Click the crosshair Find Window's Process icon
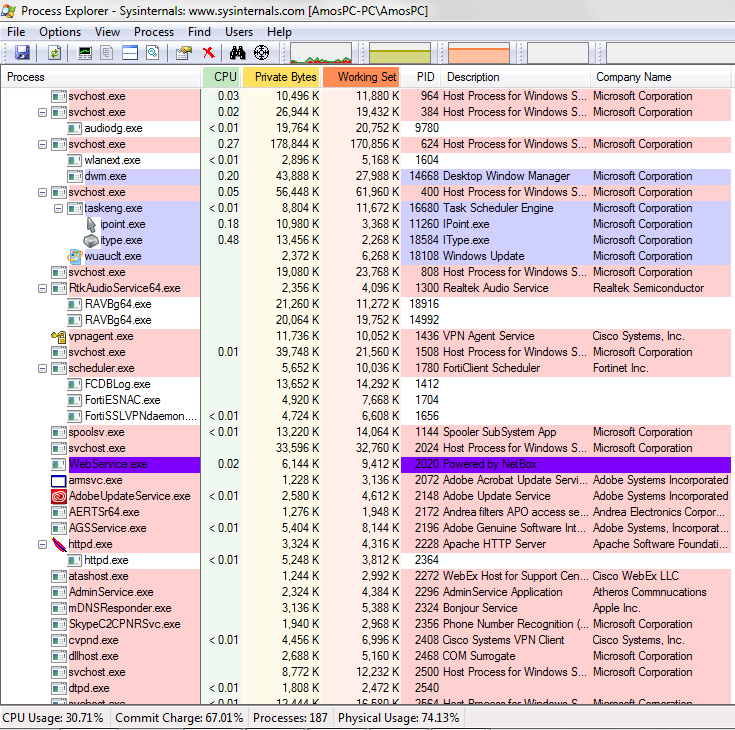This screenshot has height=730, width=735. 262,53
